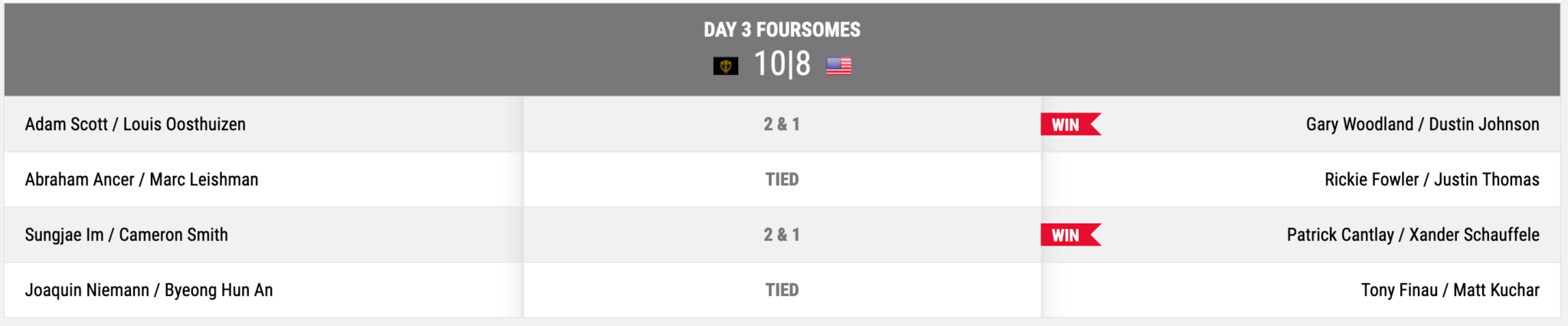Click the fourth match row background
This screenshot has width=1568, height=326.
tap(782, 290)
